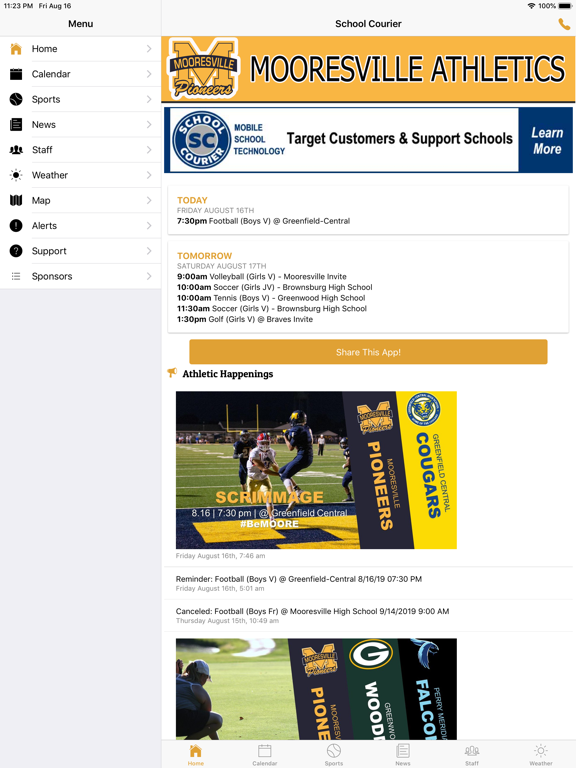Expand the Home row chevron
Viewport: 576px width, 768px height.
(149, 48)
